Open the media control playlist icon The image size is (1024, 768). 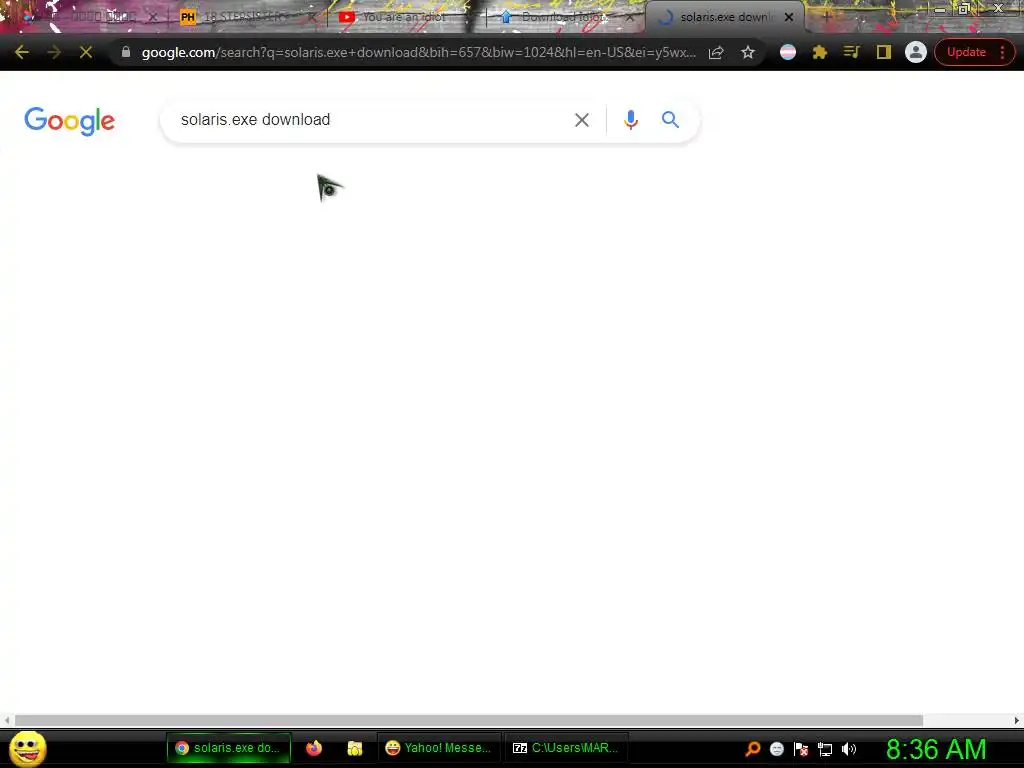851,52
